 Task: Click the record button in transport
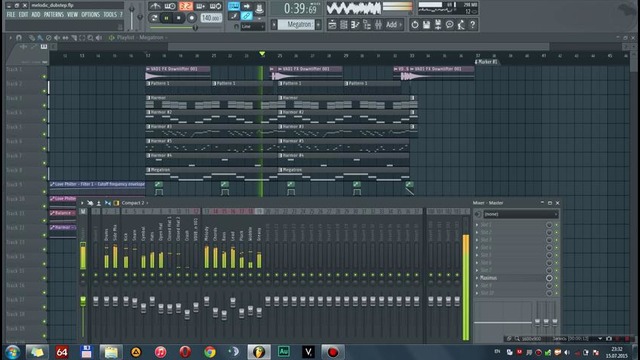191,18
